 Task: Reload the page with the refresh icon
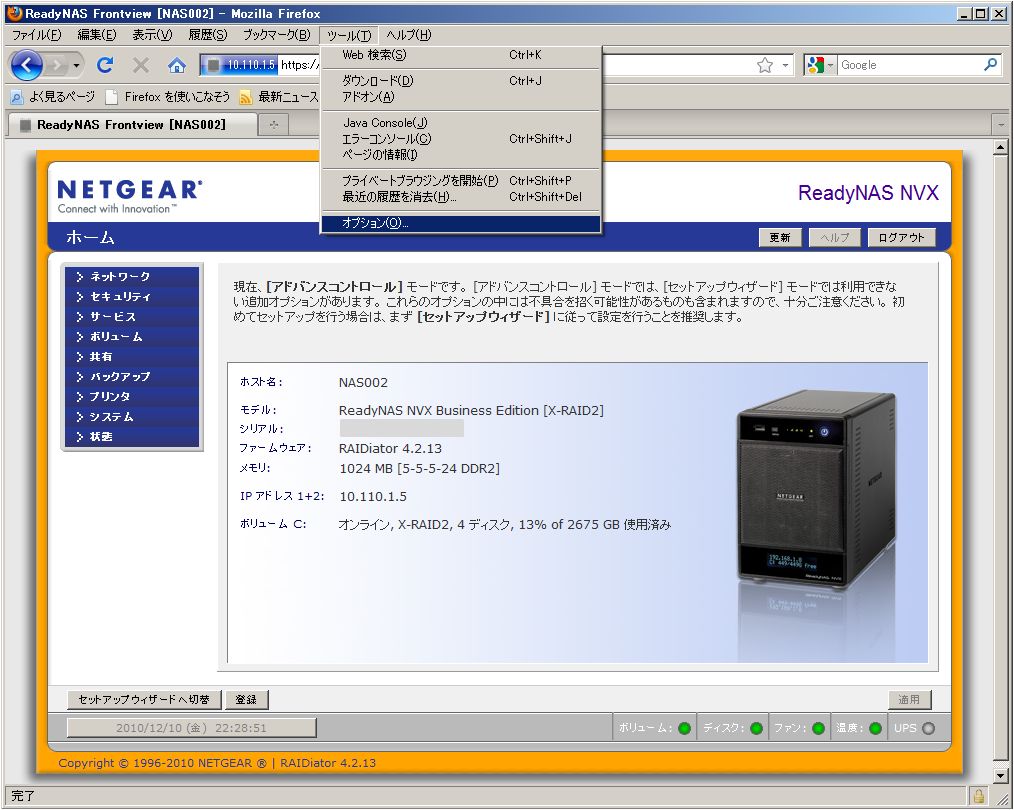105,65
